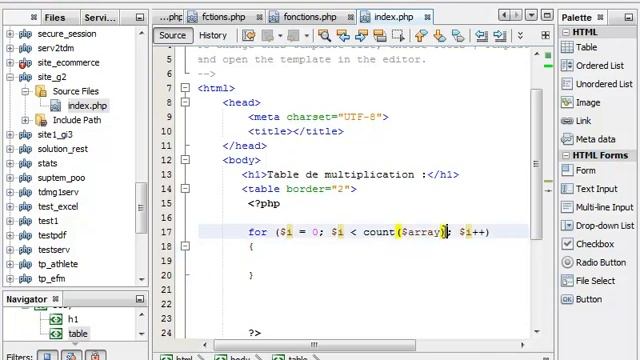
Task: Click Find Next Occurrence icon
Action: click(x=361, y=36)
